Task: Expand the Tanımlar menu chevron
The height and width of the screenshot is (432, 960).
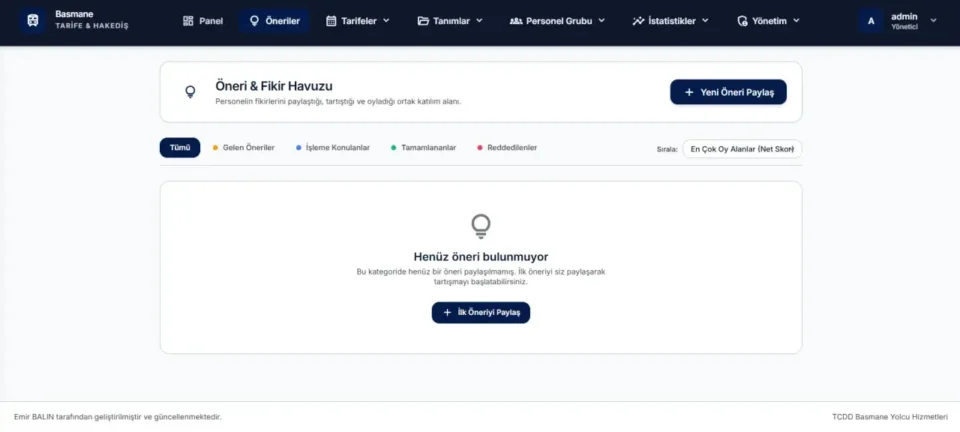Action: 479,20
